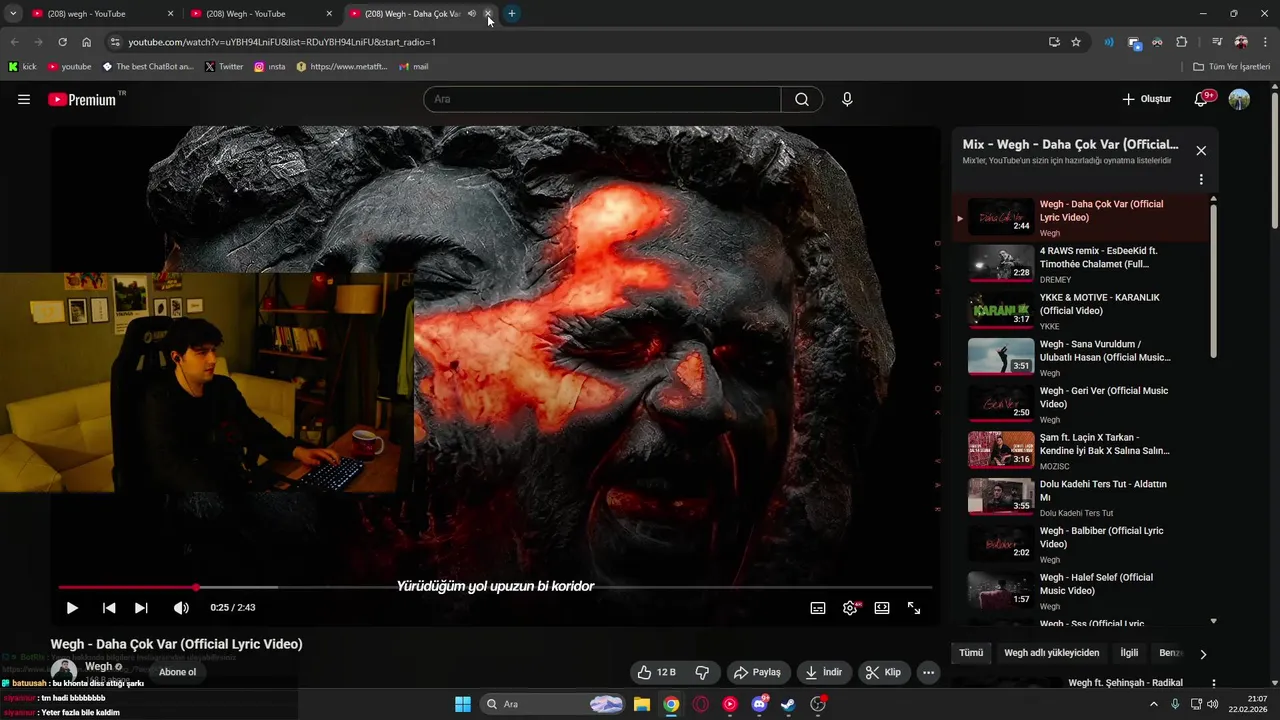Open the Twitter bookmark
1280x720 pixels.
click(x=224, y=67)
